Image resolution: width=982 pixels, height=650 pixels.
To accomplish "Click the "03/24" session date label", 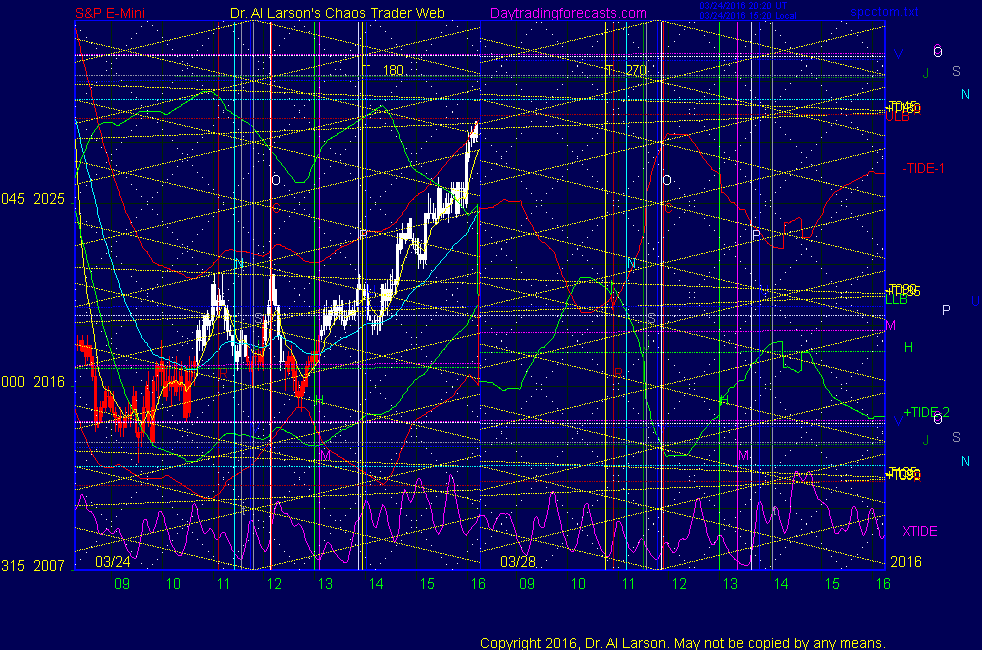I will tap(113, 562).
